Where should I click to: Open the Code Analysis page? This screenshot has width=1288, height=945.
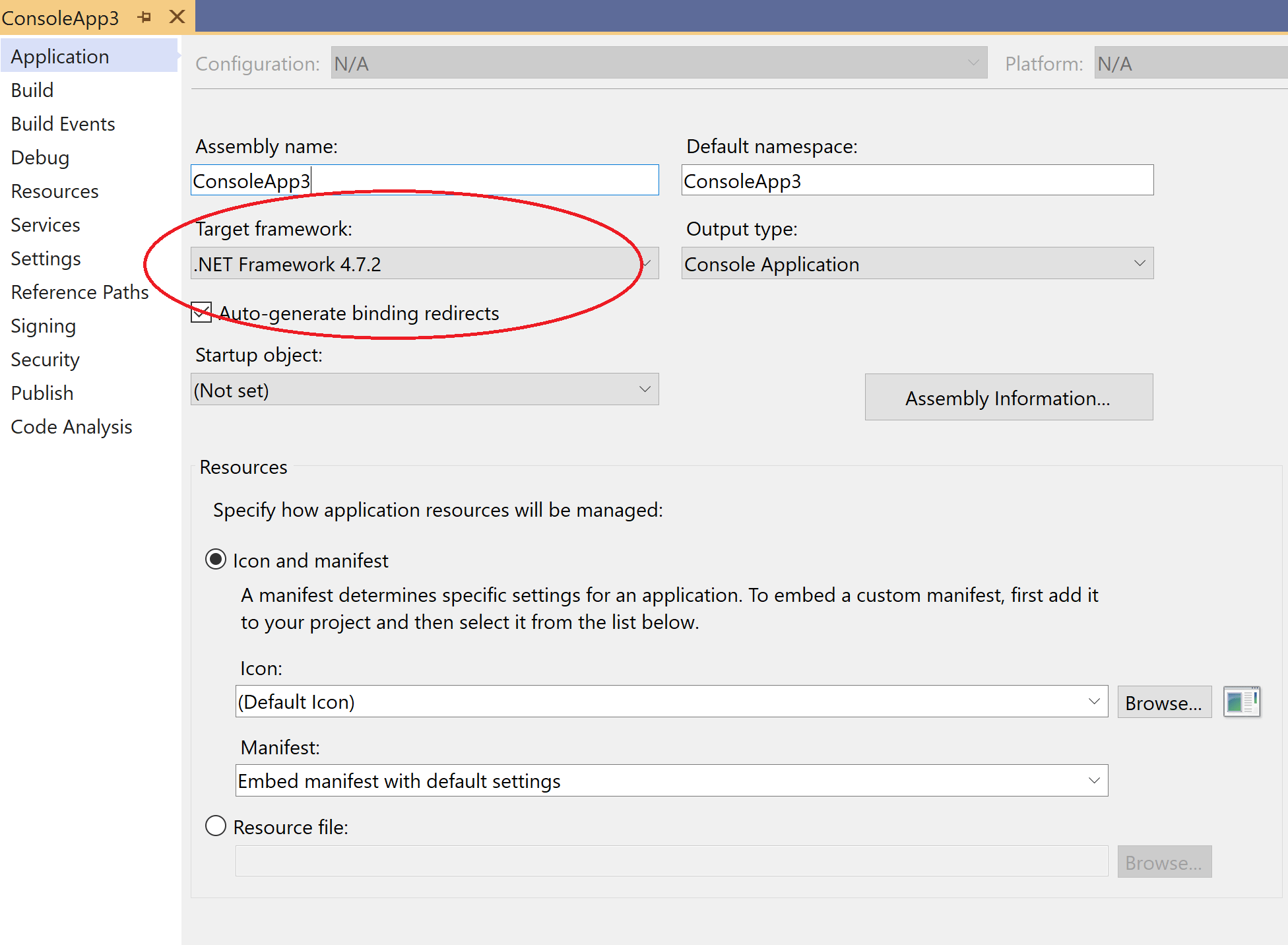[x=71, y=427]
